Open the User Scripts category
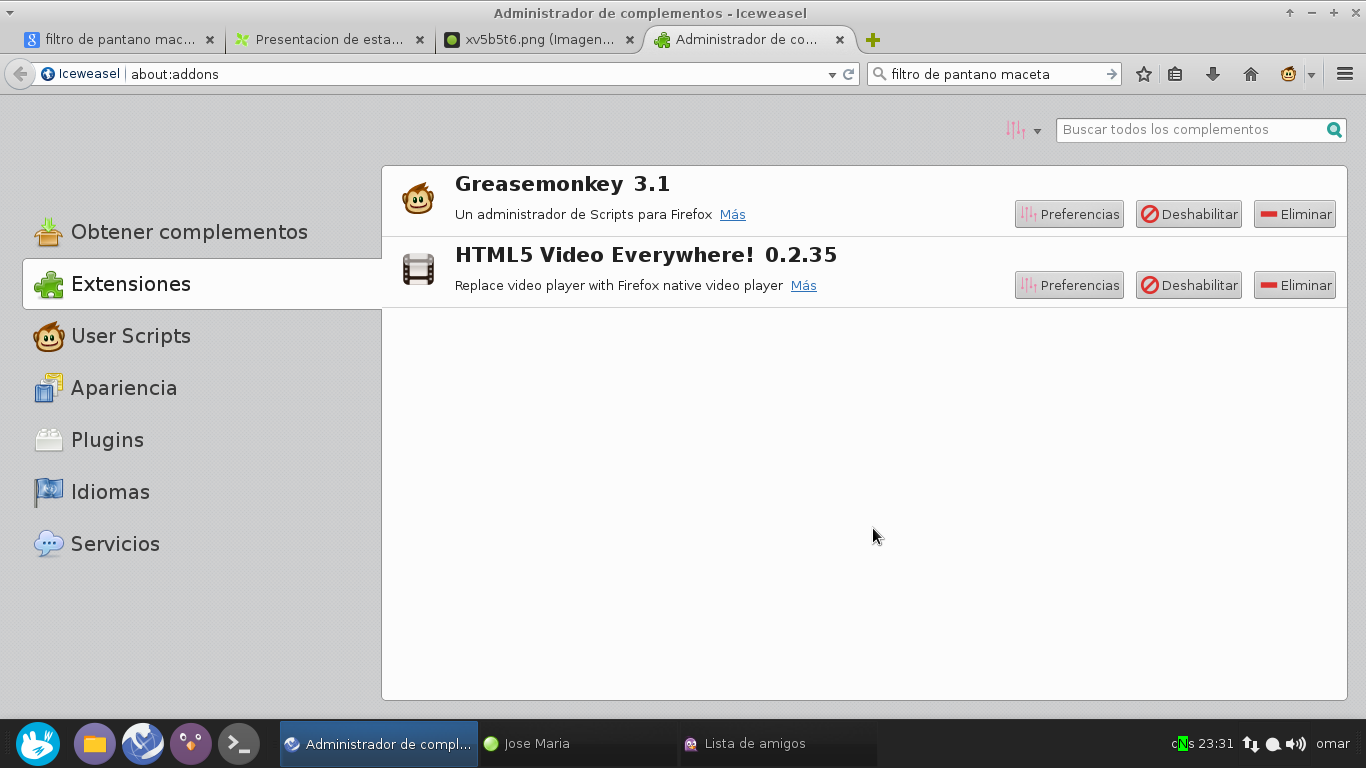The image size is (1366, 768). click(202, 336)
